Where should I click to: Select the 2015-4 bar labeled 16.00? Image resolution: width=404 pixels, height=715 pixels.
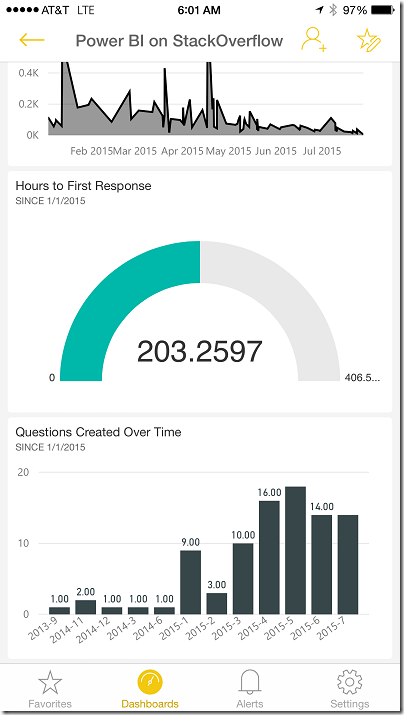point(269,557)
